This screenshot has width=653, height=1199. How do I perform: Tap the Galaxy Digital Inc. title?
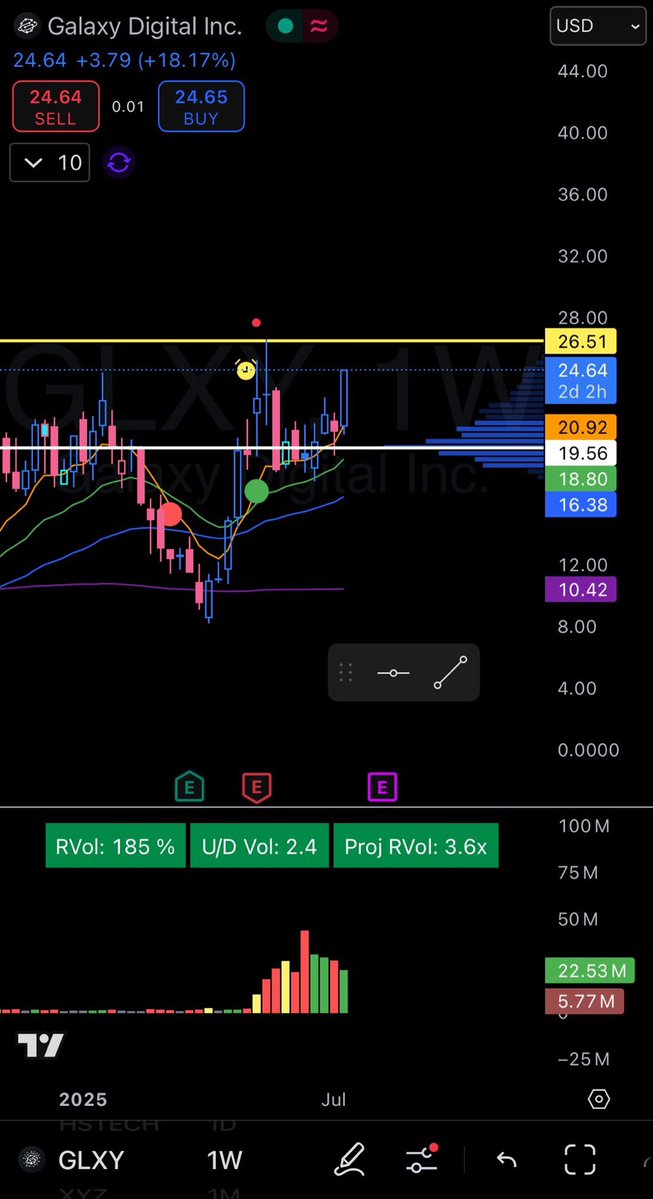[x=145, y=26]
